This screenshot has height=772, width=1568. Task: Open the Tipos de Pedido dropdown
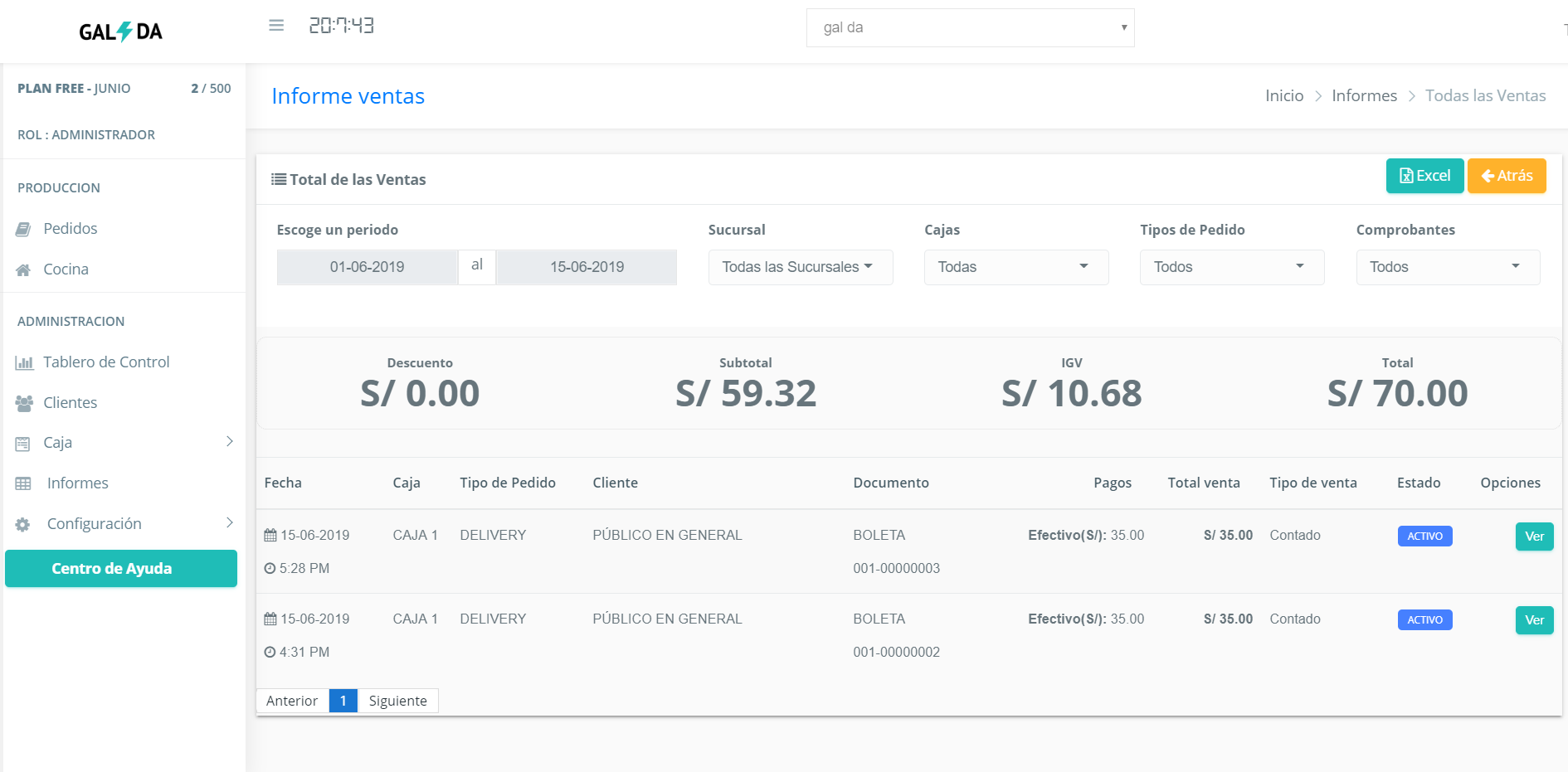pos(1232,267)
